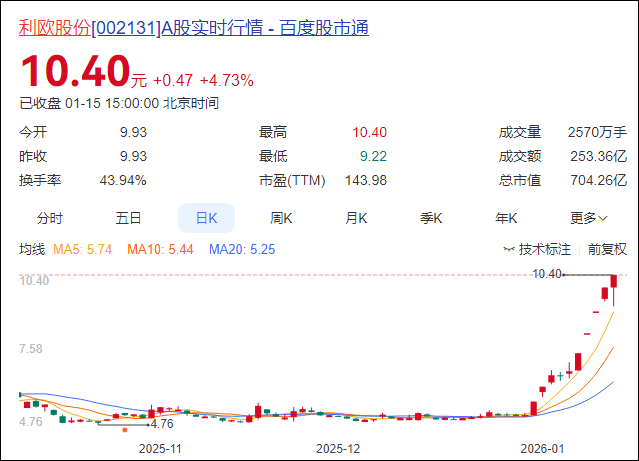Screen dimensions: 639x461
Task: Switch to the 五日 chart tab
Action: (128, 218)
